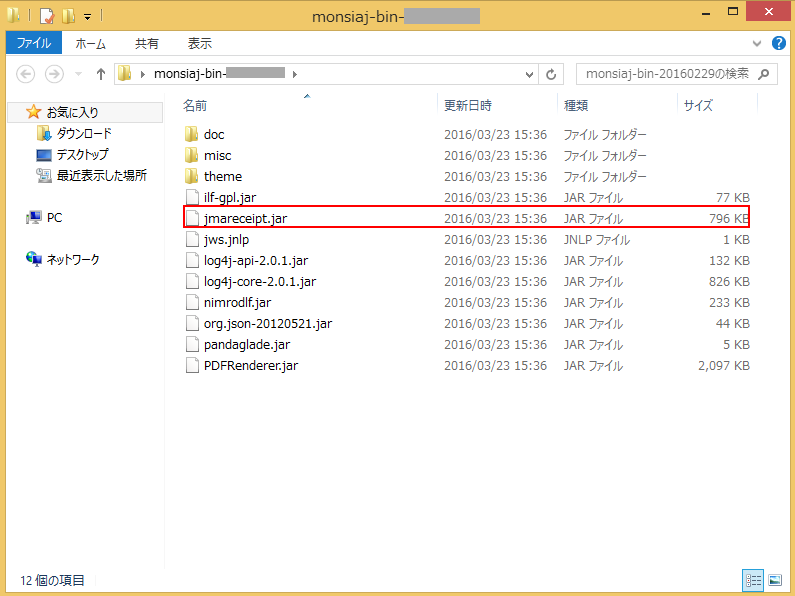
Task: Select the jws.jnlp file icon
Action: [192, 239]
